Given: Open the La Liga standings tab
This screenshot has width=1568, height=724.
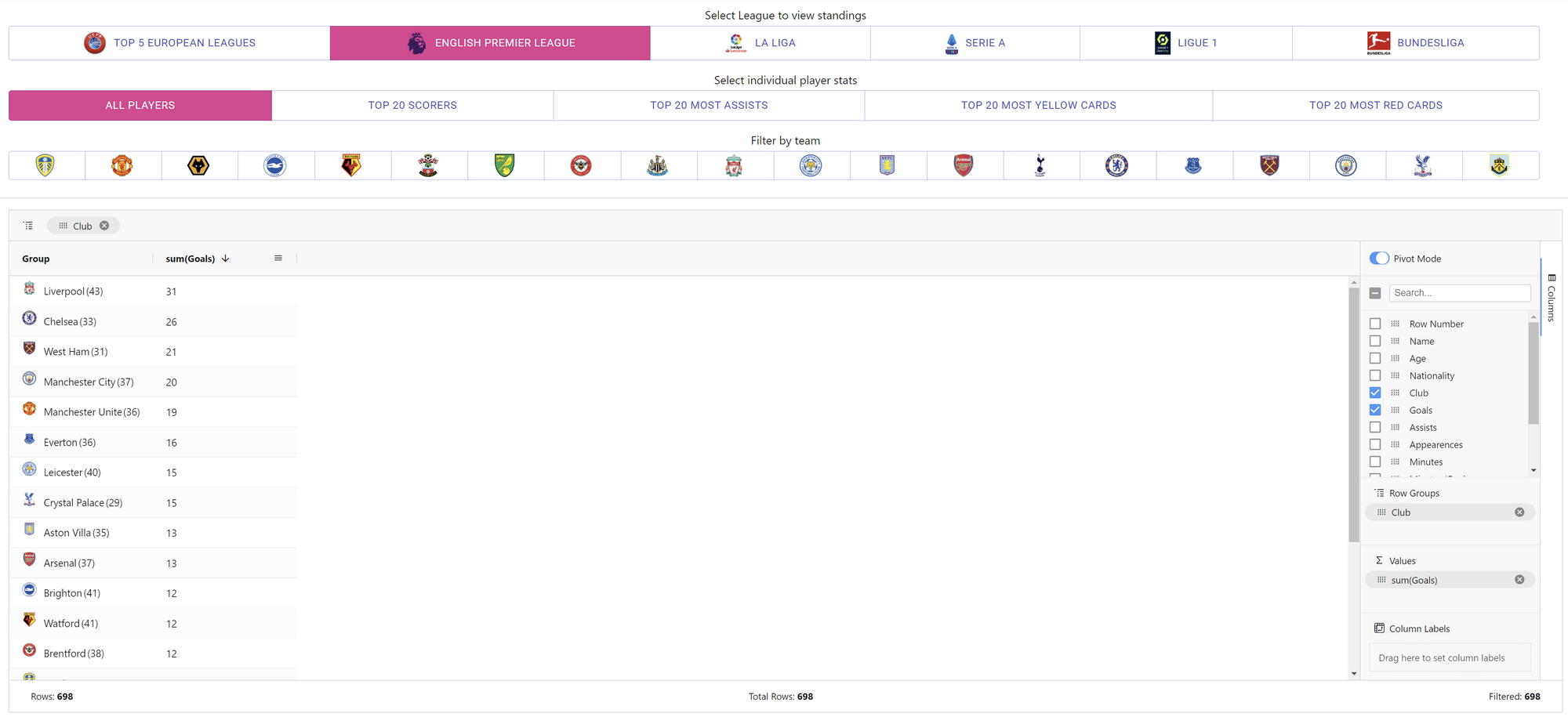Looking at the screenshot, I should (x=760, y=43).
